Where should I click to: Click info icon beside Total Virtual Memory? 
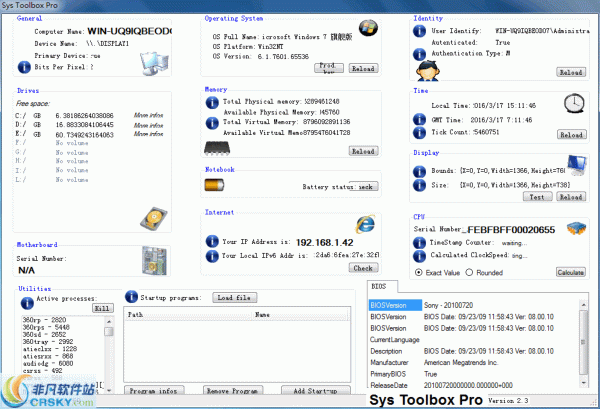tap(212, 123)
